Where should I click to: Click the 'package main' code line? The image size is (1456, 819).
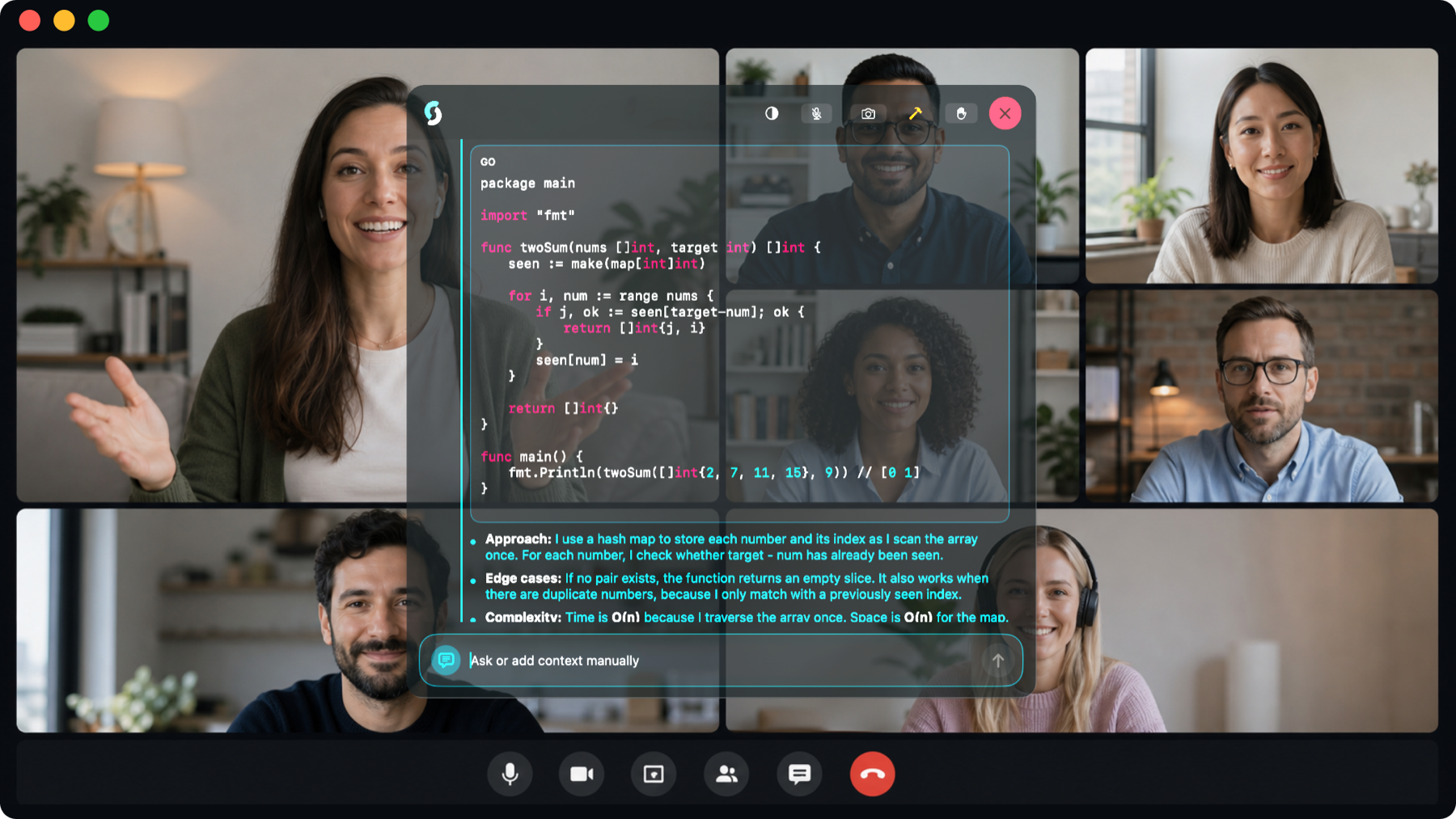pyautogui.click(x=527, y=184)
